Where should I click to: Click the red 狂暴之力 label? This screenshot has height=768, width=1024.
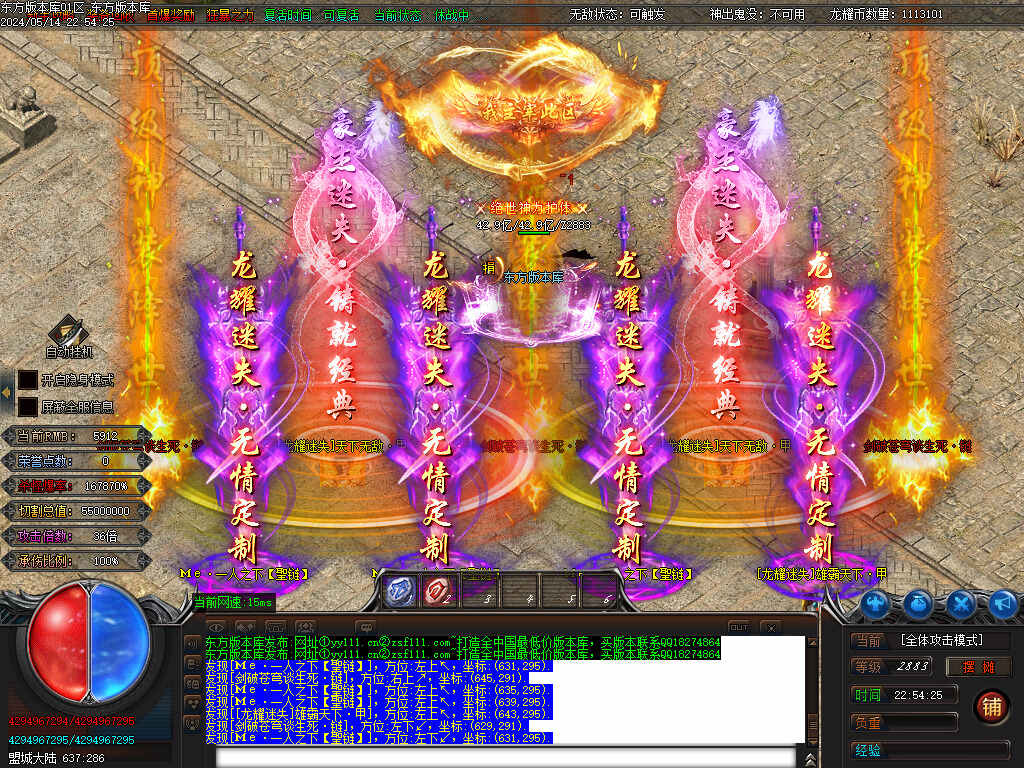pos(230,15)
